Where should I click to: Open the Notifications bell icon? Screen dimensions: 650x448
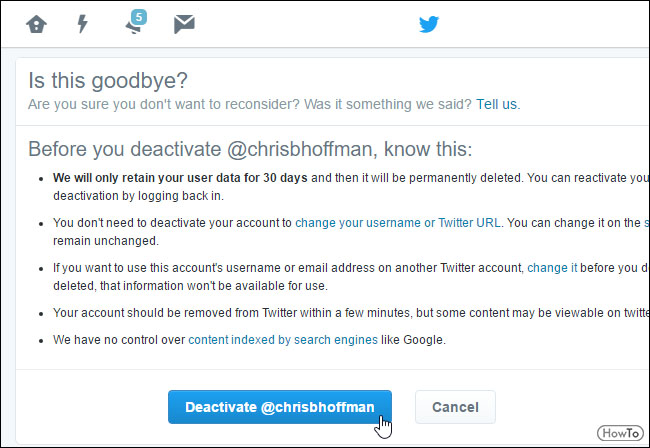133,27
